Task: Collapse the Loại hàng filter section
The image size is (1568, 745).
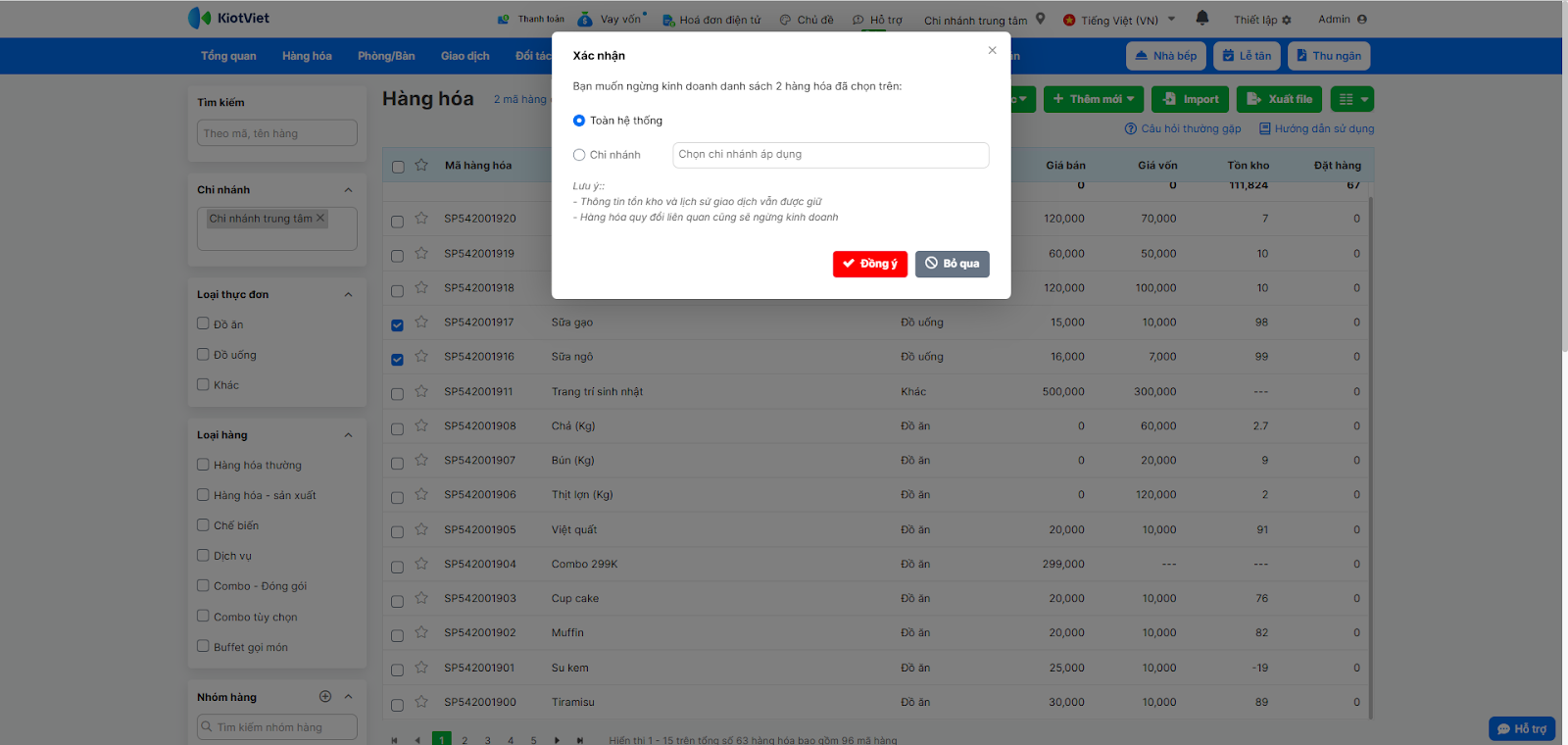Action: (348, 435)
